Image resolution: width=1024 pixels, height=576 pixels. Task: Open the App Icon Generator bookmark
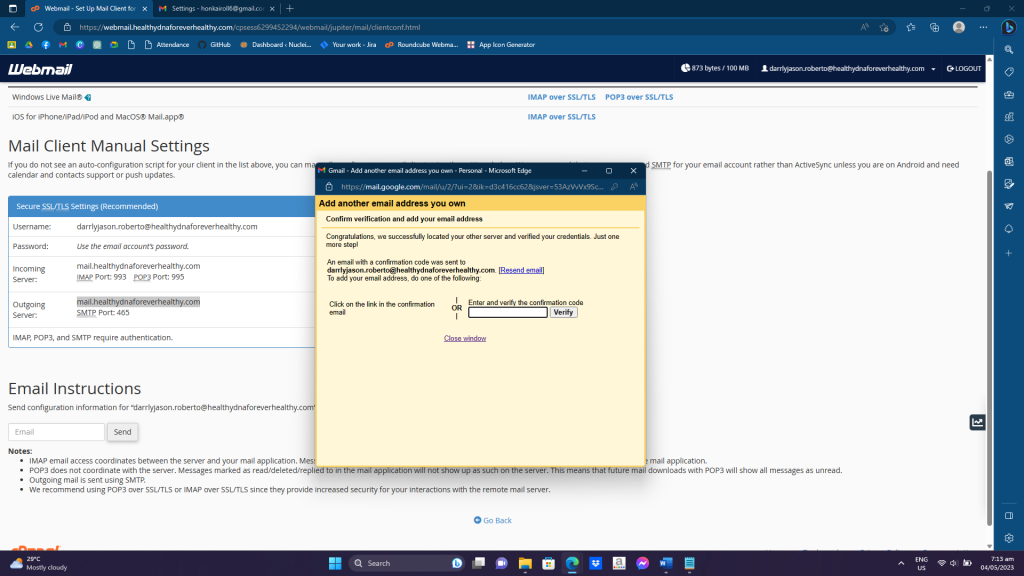pyautogui.click(x=501, y=45)
